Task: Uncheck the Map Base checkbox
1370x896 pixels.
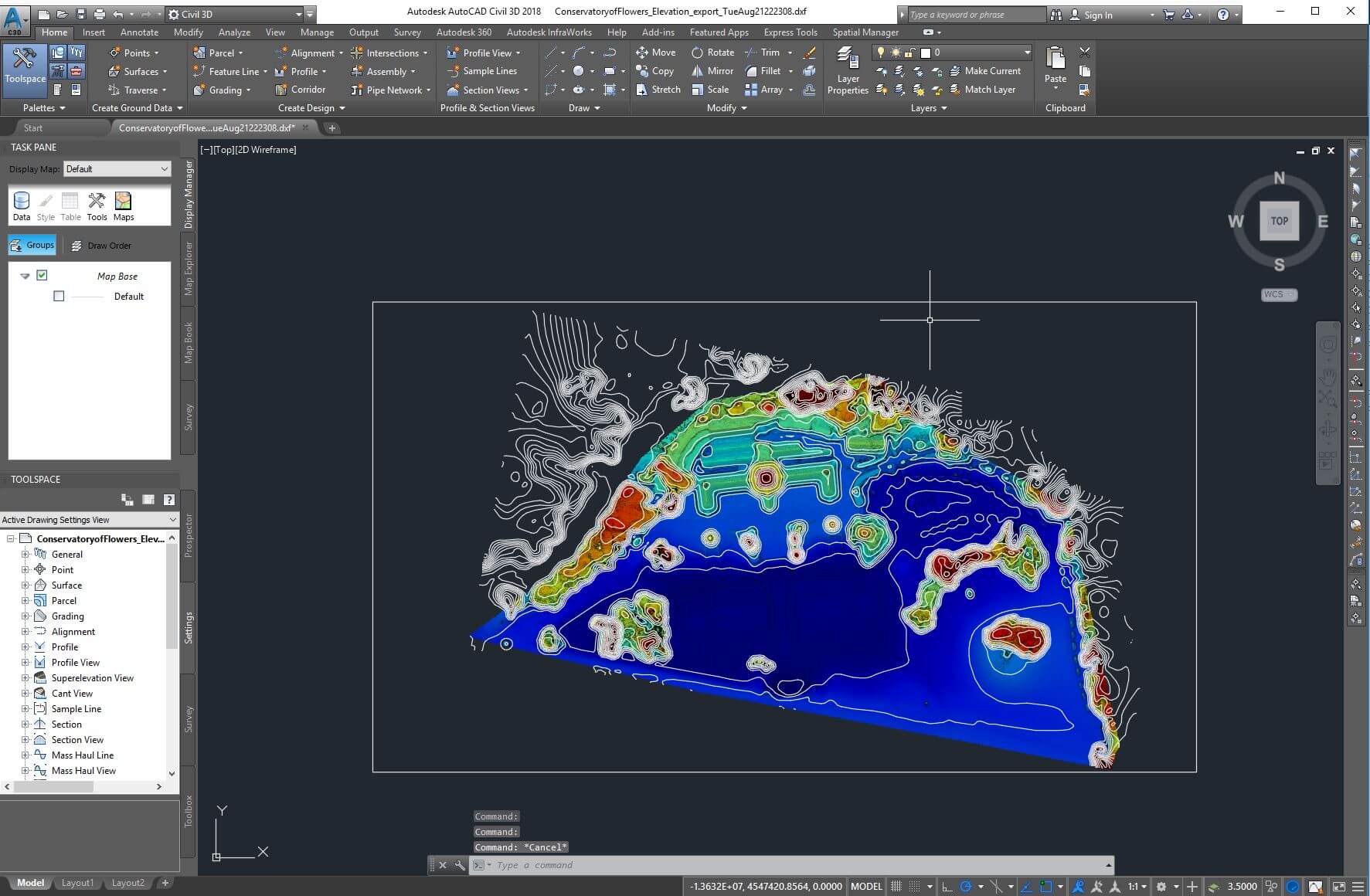Action: 42,275
